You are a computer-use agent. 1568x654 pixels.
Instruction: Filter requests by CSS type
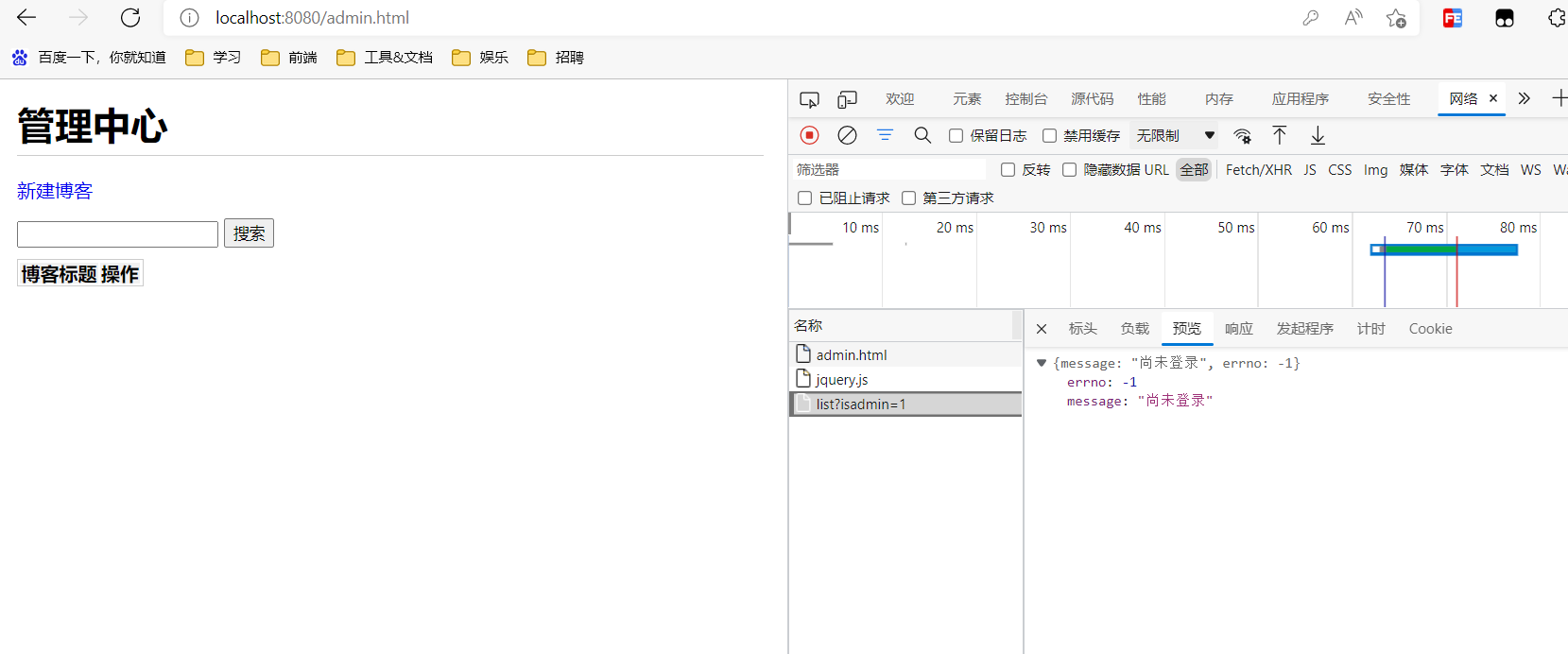coord(1340,170)
